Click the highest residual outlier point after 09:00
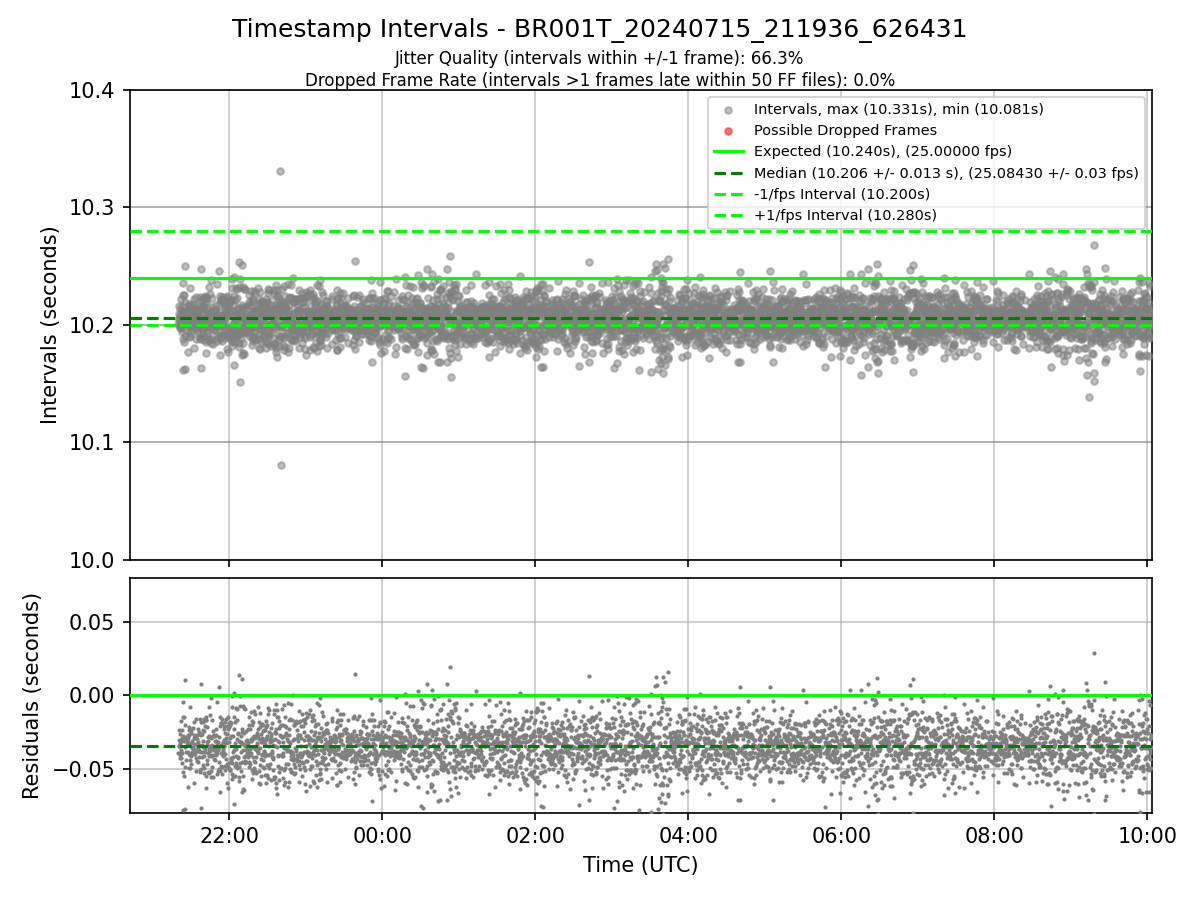1200x900 pixels. [1094, 653]
